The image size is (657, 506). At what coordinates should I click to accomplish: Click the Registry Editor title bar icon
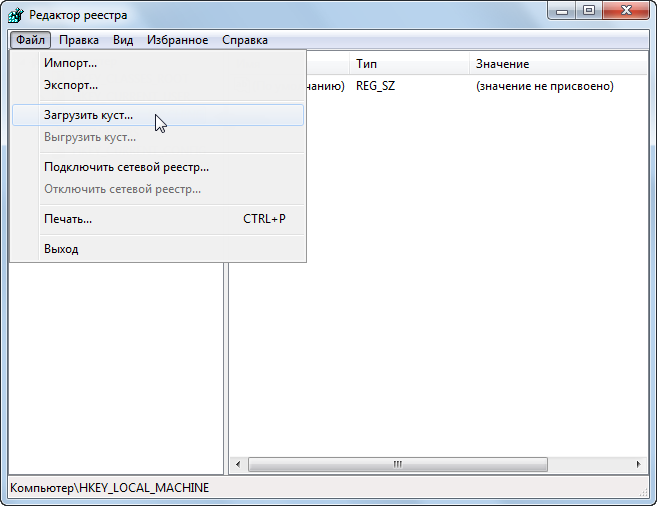coord(17,15)
